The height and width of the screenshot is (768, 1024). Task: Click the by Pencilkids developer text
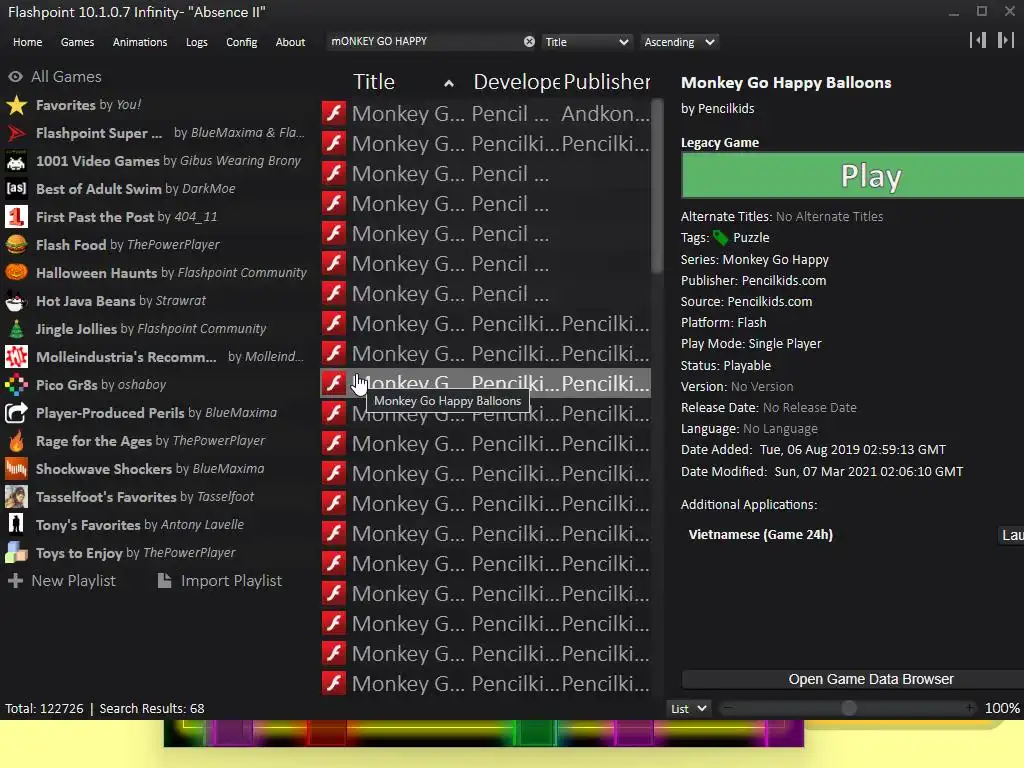click(x=717, y=108)
